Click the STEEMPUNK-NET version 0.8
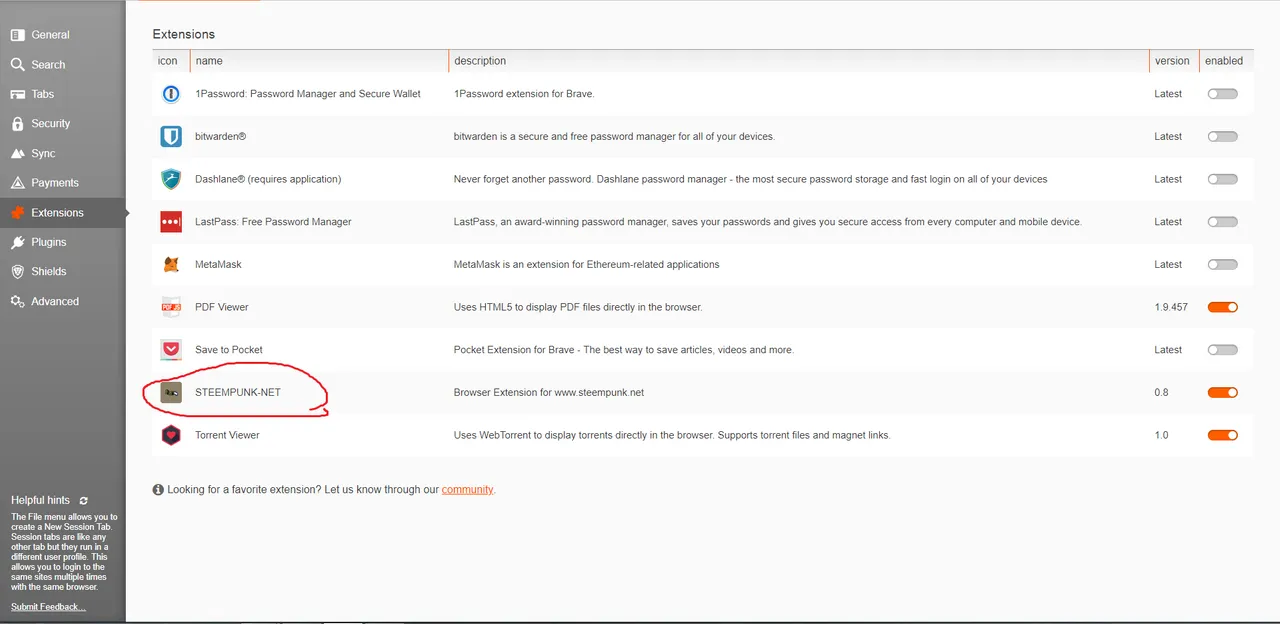This screenshot has width=1280, height=624. click(x=1161, y=393)
